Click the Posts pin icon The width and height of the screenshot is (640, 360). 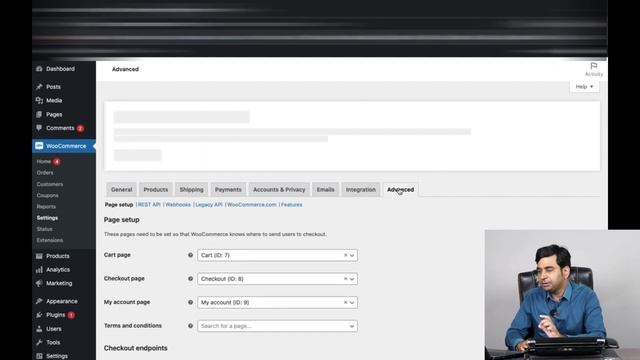click(39, 87)
